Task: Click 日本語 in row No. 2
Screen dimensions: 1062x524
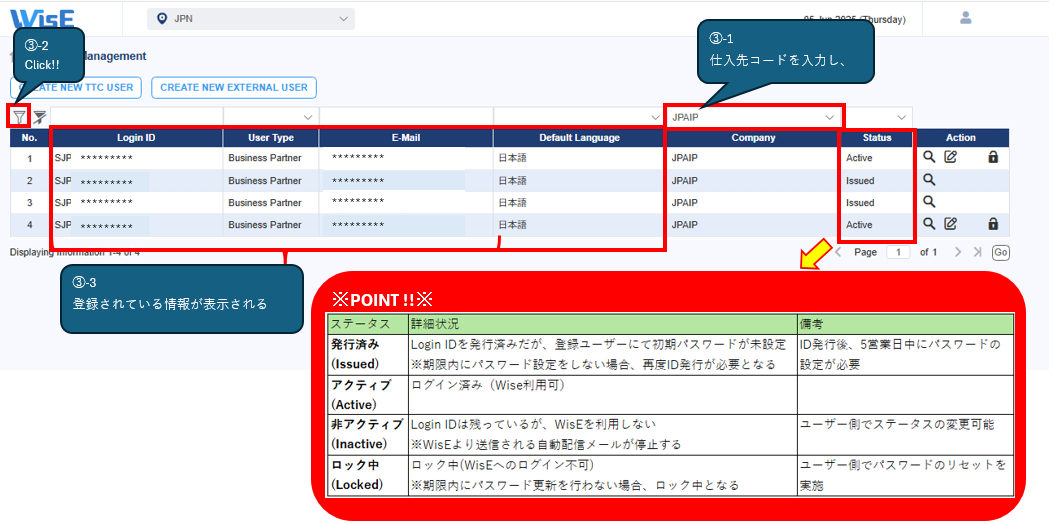Action: click(x=512, y=181)
